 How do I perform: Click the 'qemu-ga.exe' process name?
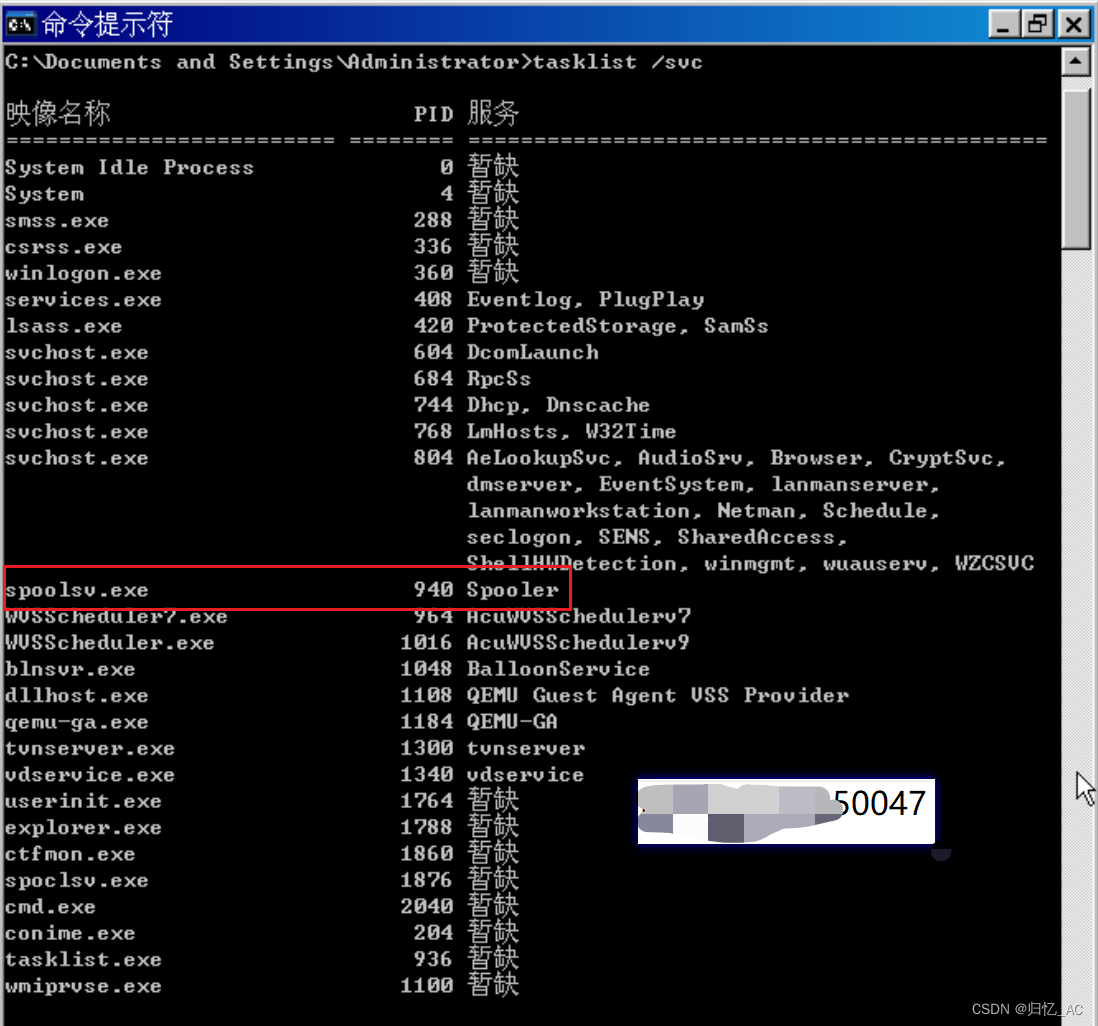point(76,723)
